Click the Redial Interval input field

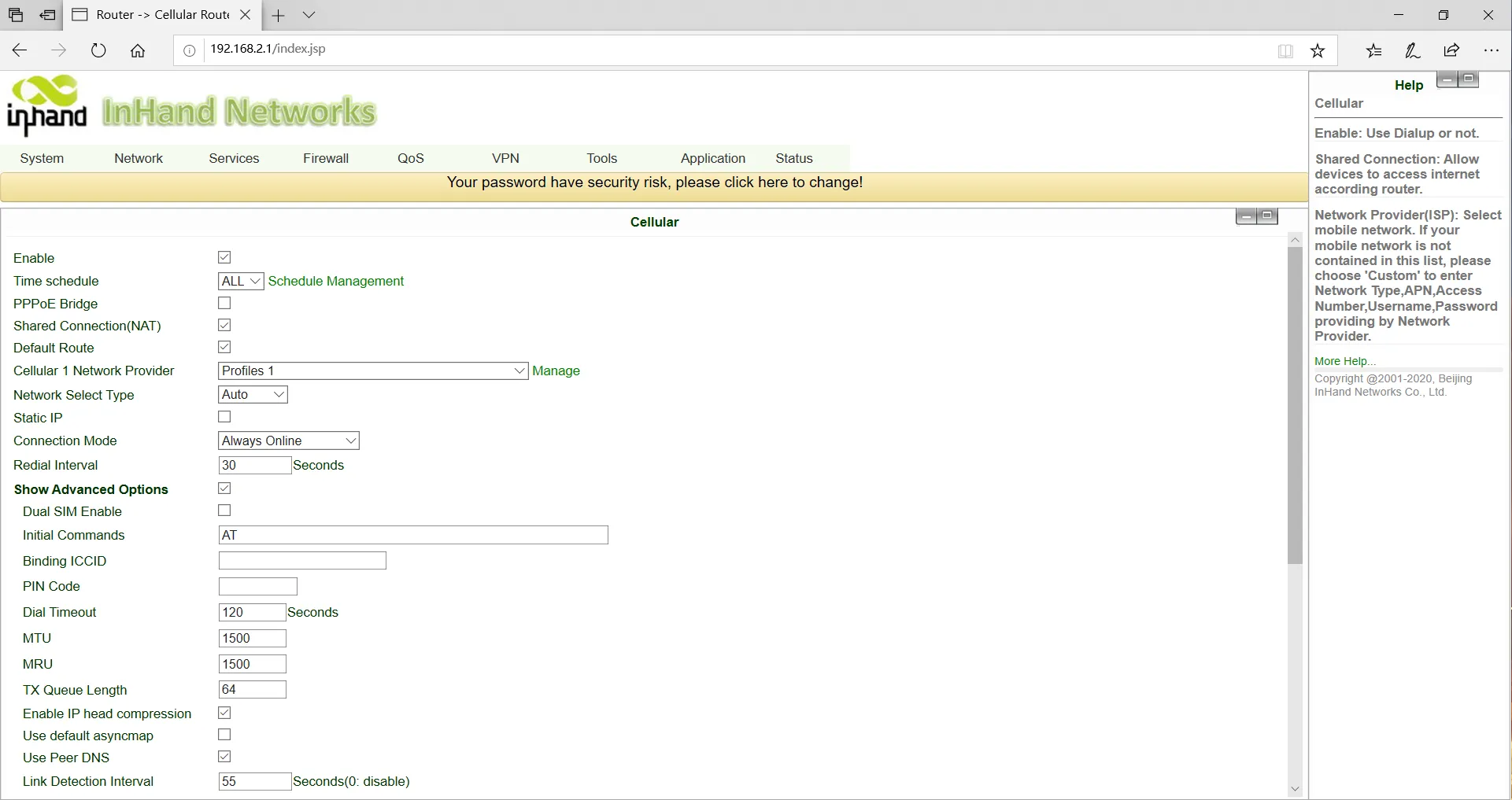(x=254, y=465)
